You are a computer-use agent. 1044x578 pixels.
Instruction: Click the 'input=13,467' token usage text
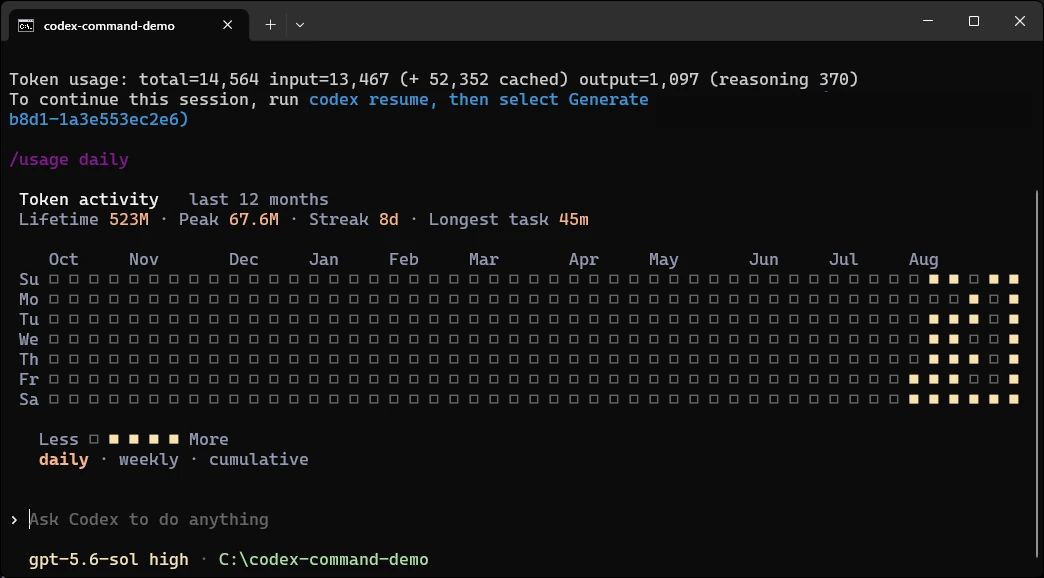tap(329, 80)
